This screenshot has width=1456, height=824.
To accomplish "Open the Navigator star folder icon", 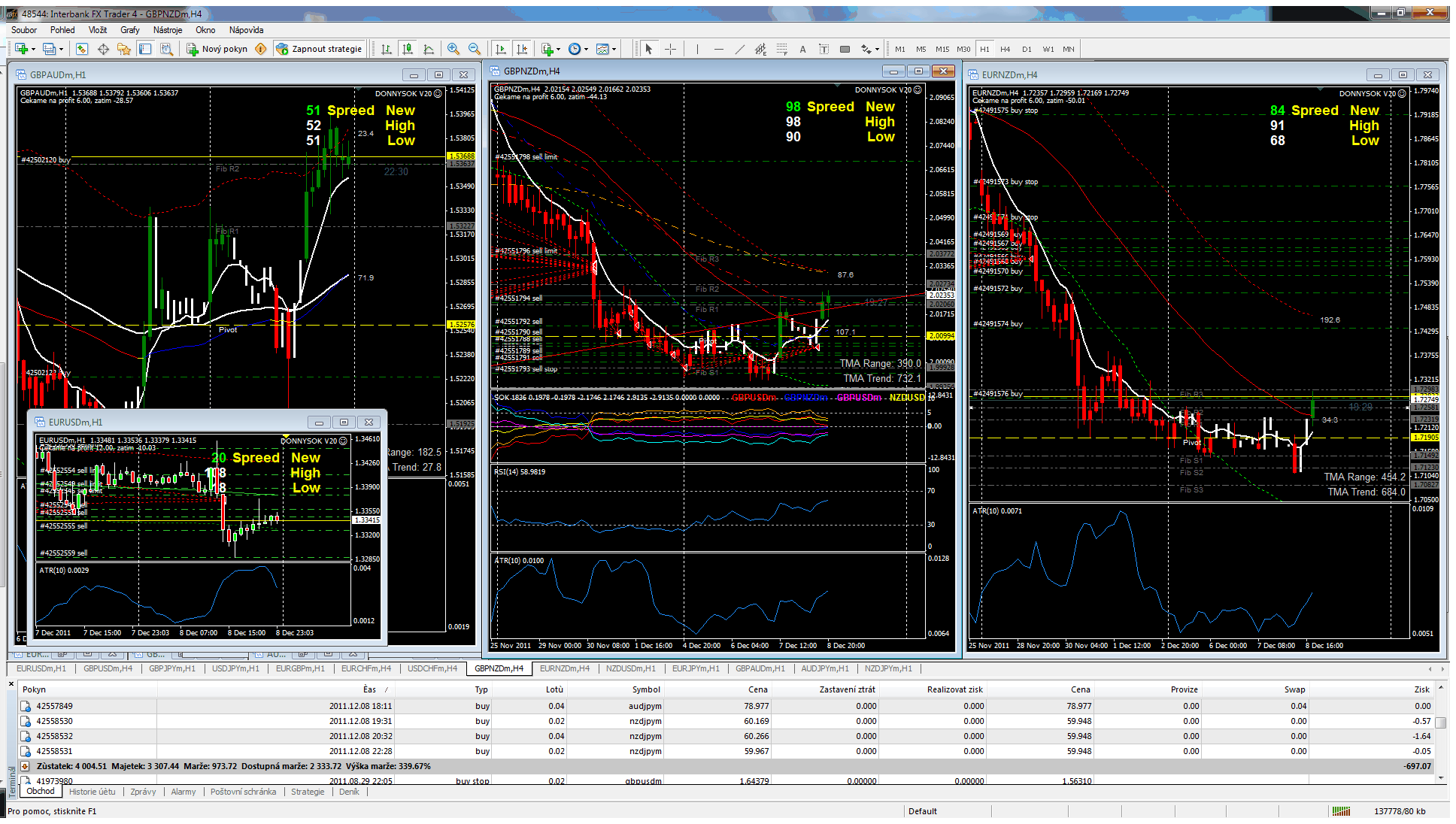I will pos(124,49).
